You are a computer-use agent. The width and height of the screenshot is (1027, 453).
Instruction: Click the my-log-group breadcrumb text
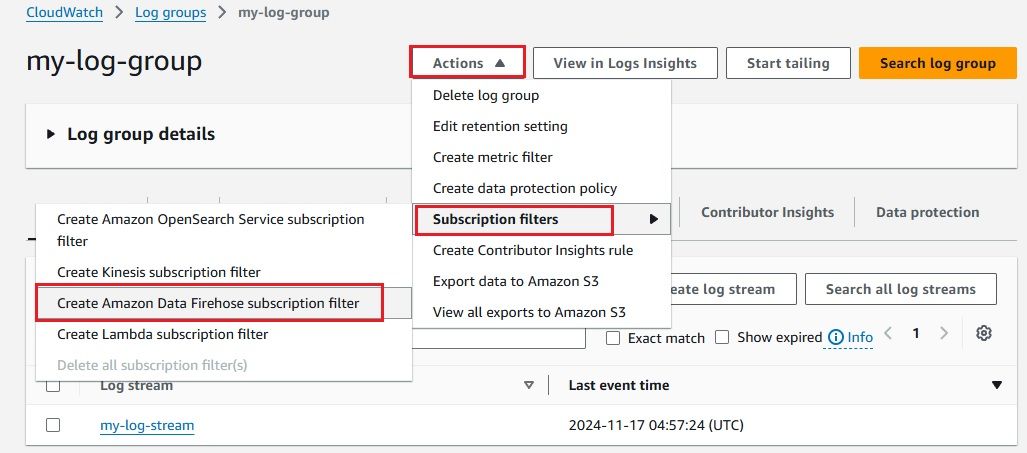(x=284, y=12)
